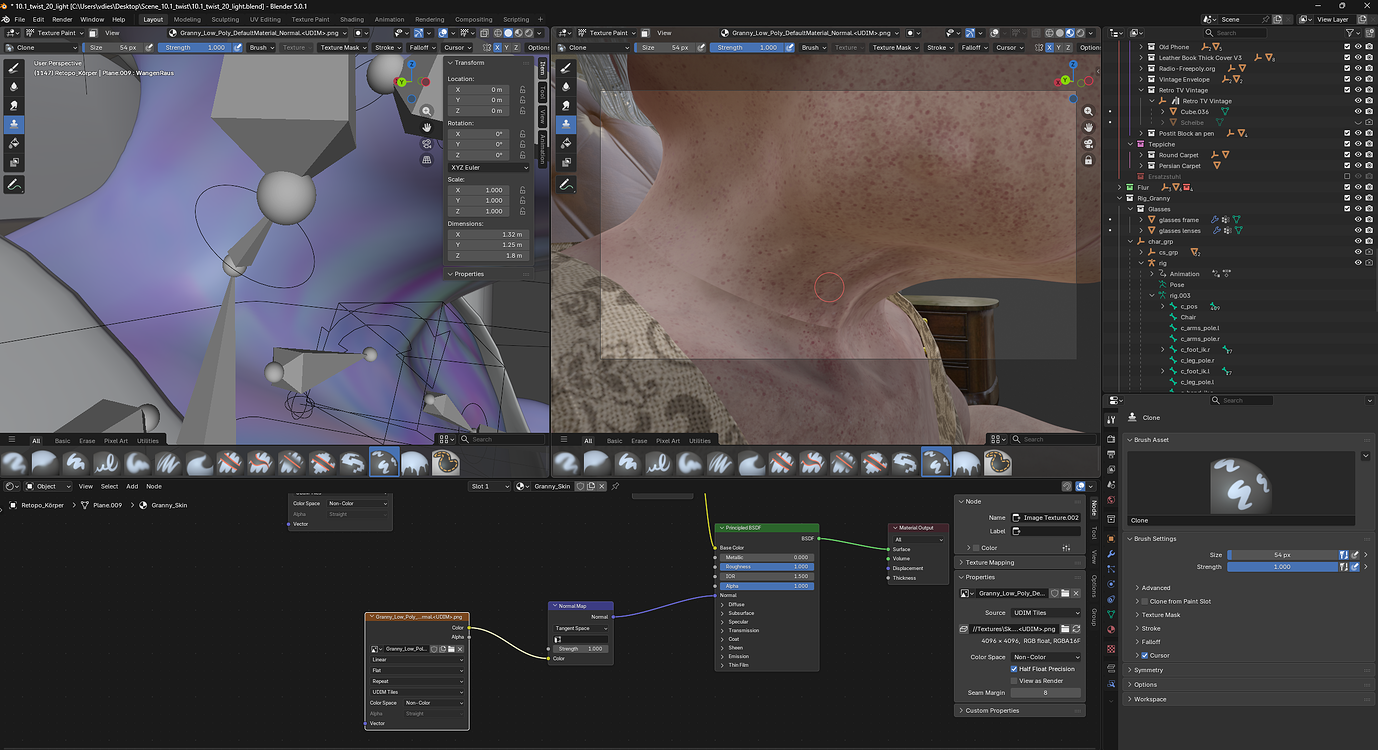Click the lock camera icon in right viewport
Viewport: 1378px width, 750px height.
[x=1089, y=160]
